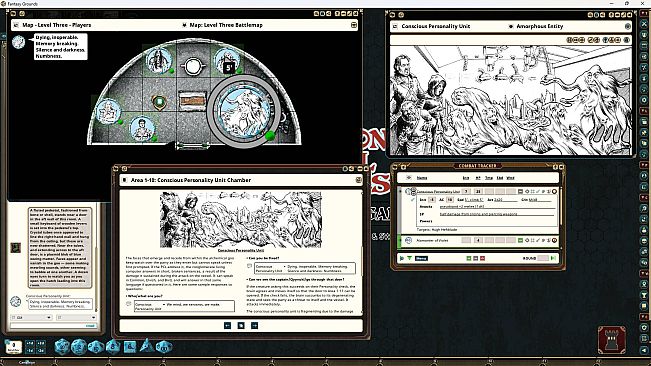This screenshot has height=366, width=651.
Task: Click map link icon before Map - Level Three title
Action: [16, 25]
